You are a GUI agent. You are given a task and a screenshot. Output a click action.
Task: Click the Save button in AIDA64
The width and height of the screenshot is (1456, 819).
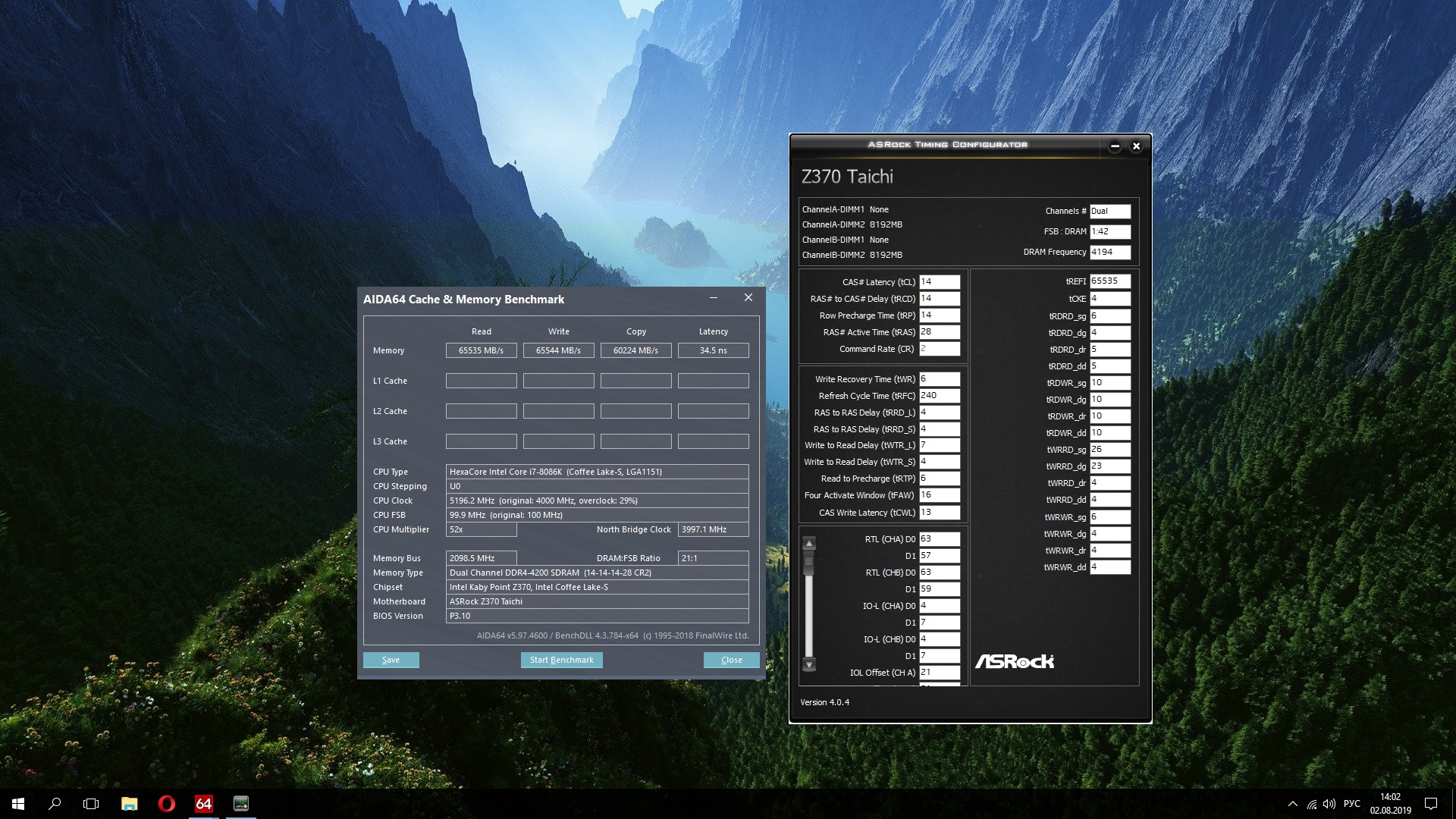pos(391,660)
